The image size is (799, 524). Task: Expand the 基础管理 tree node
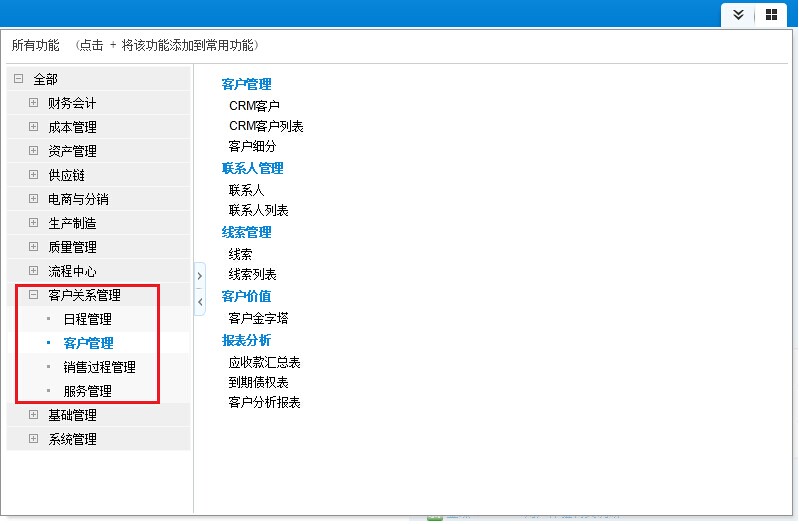point(34,414)
